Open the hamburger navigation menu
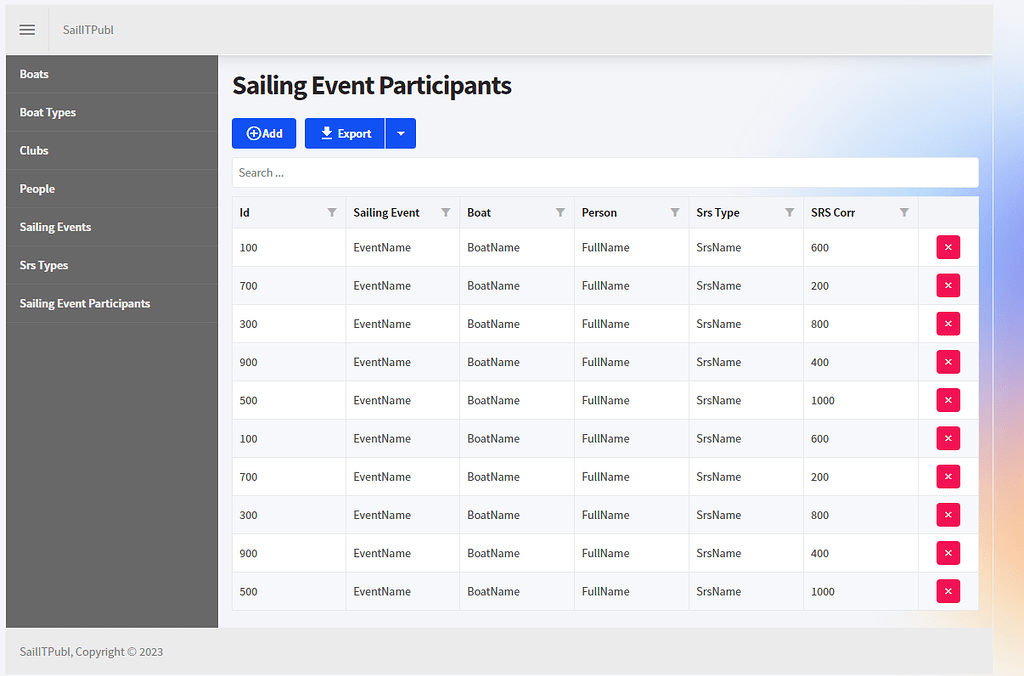This screenshot has width=1024, height=676. pos(26,29)
